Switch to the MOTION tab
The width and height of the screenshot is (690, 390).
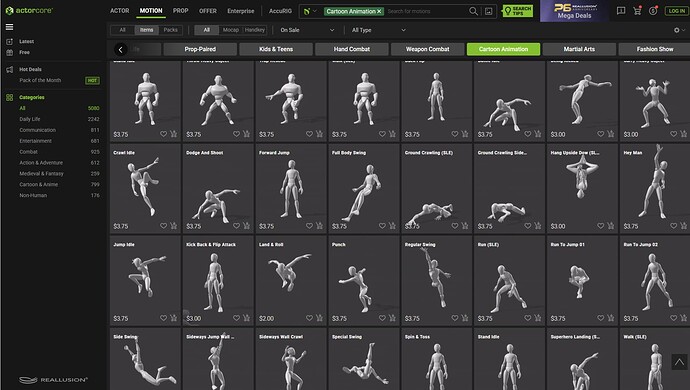coord(151,11)
